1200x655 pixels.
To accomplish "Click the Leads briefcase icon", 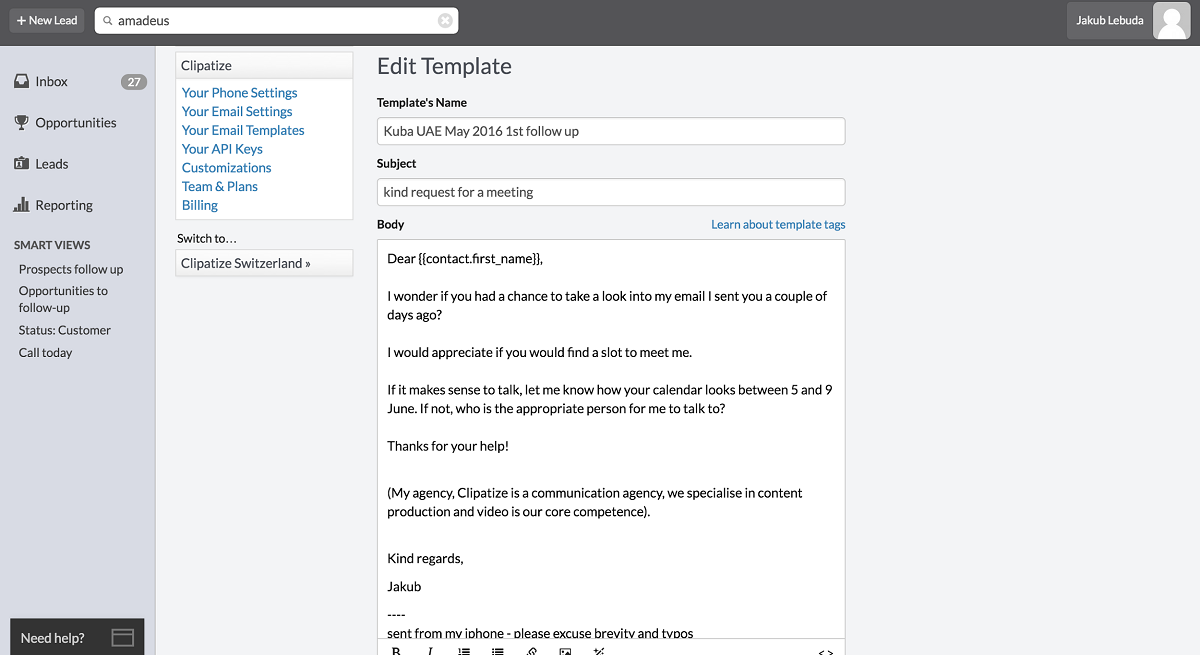I will [x=21, y=164].
